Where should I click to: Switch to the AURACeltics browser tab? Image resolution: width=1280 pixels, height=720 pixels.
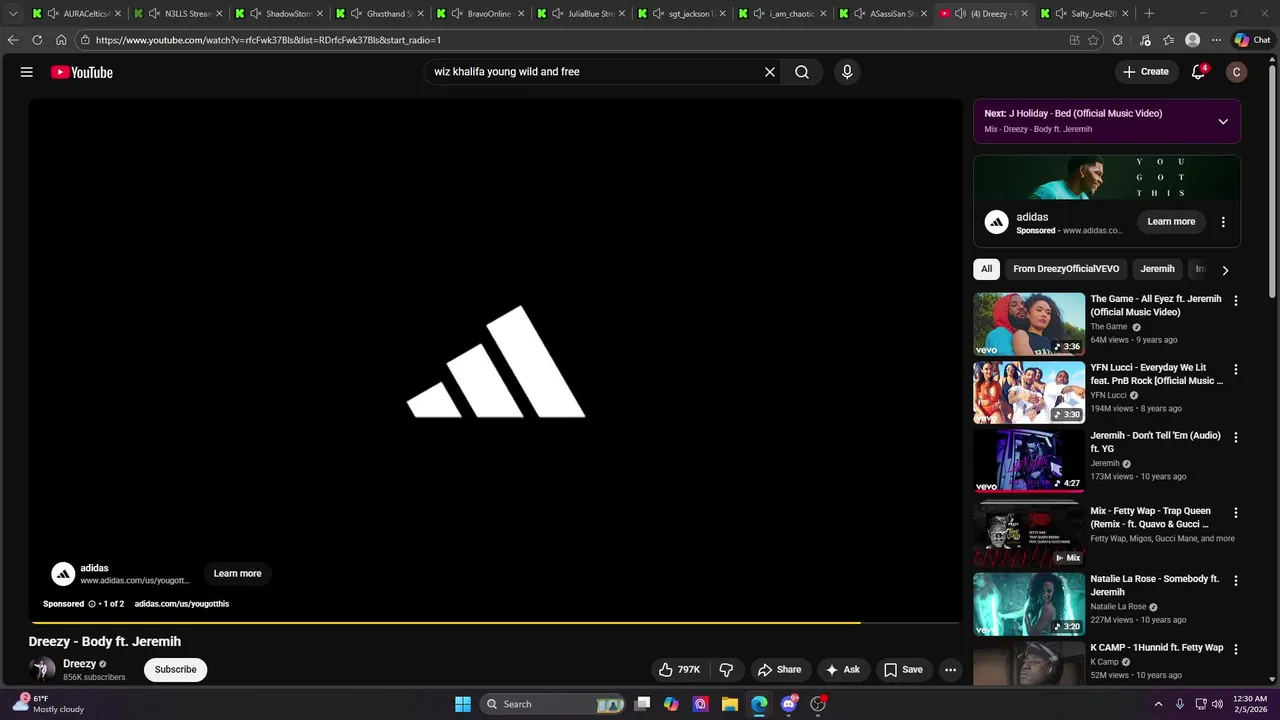click(77, 14)
